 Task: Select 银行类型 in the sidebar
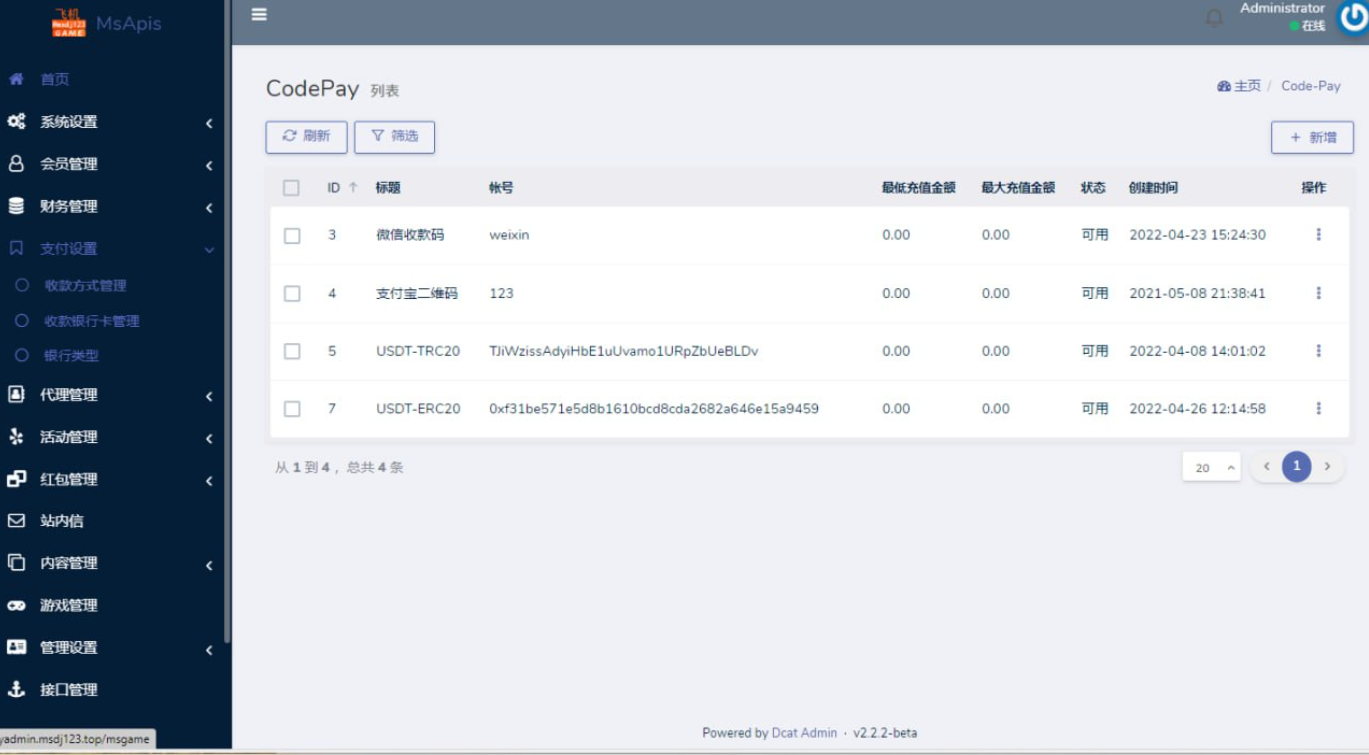click(x=71, y=355)
